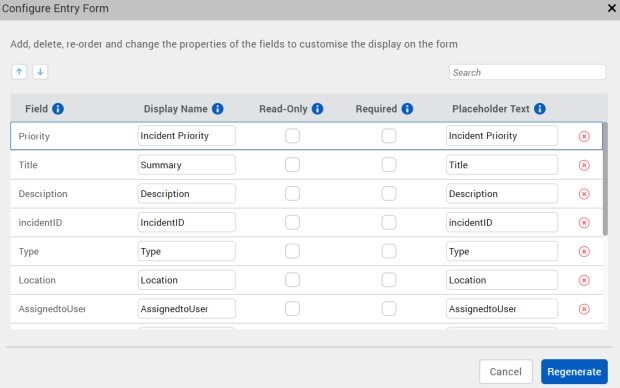Image resolution: width=620 pixels, height=388 pixels.
Task: Remove the Type field row
Action: coord(584,252)
